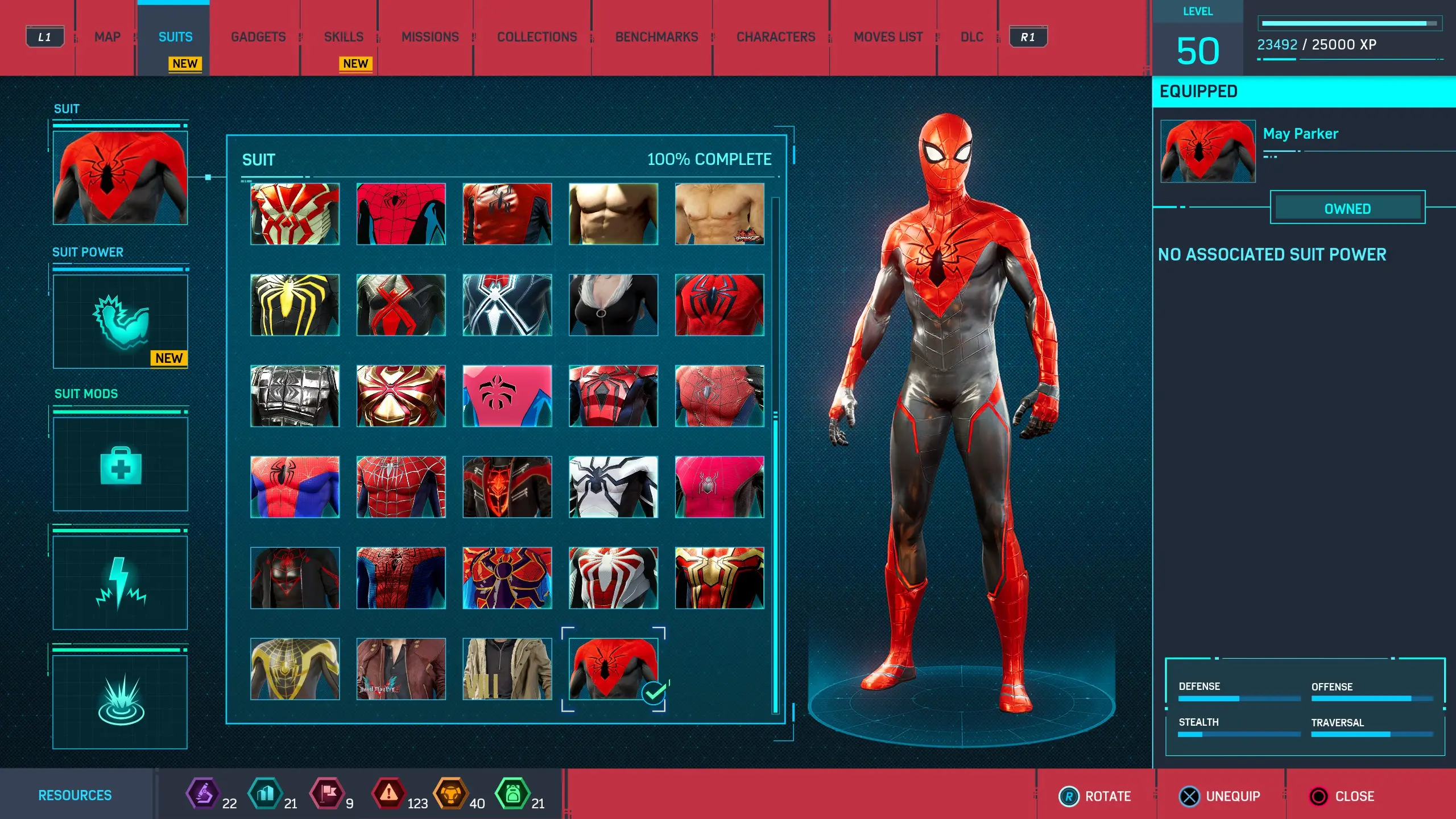Select the tan parka jacket suit
Viewport: 1456px width, 819px height.
[x=507, y=669]
